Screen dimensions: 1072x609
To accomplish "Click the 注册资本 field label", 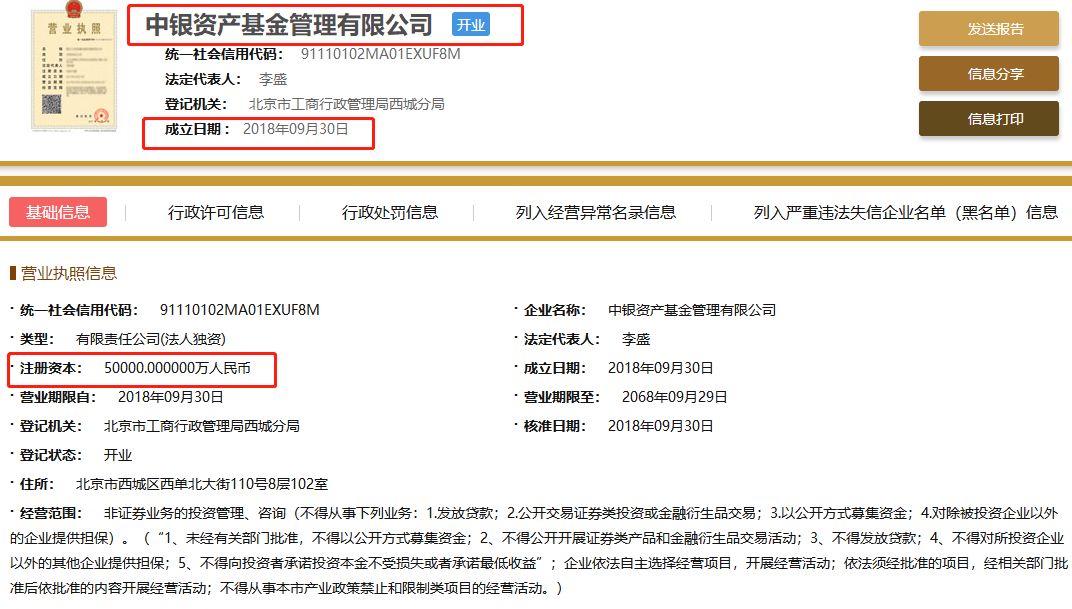I will coord(51,368).
